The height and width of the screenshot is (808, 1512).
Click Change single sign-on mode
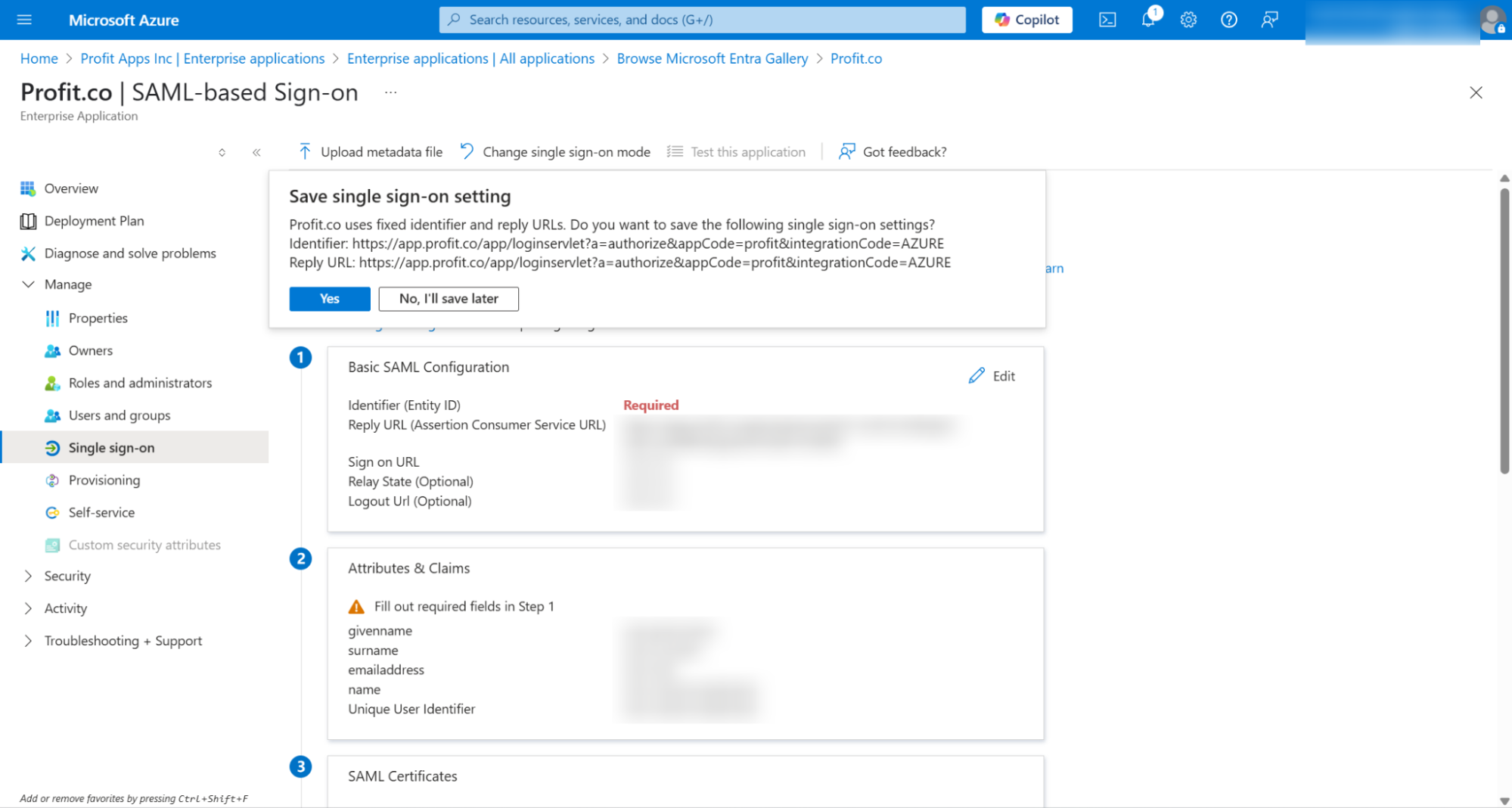[555, 152]
